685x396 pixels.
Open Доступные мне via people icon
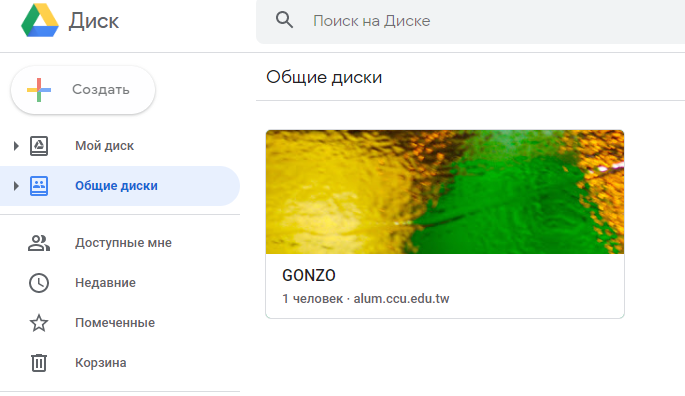39,243
